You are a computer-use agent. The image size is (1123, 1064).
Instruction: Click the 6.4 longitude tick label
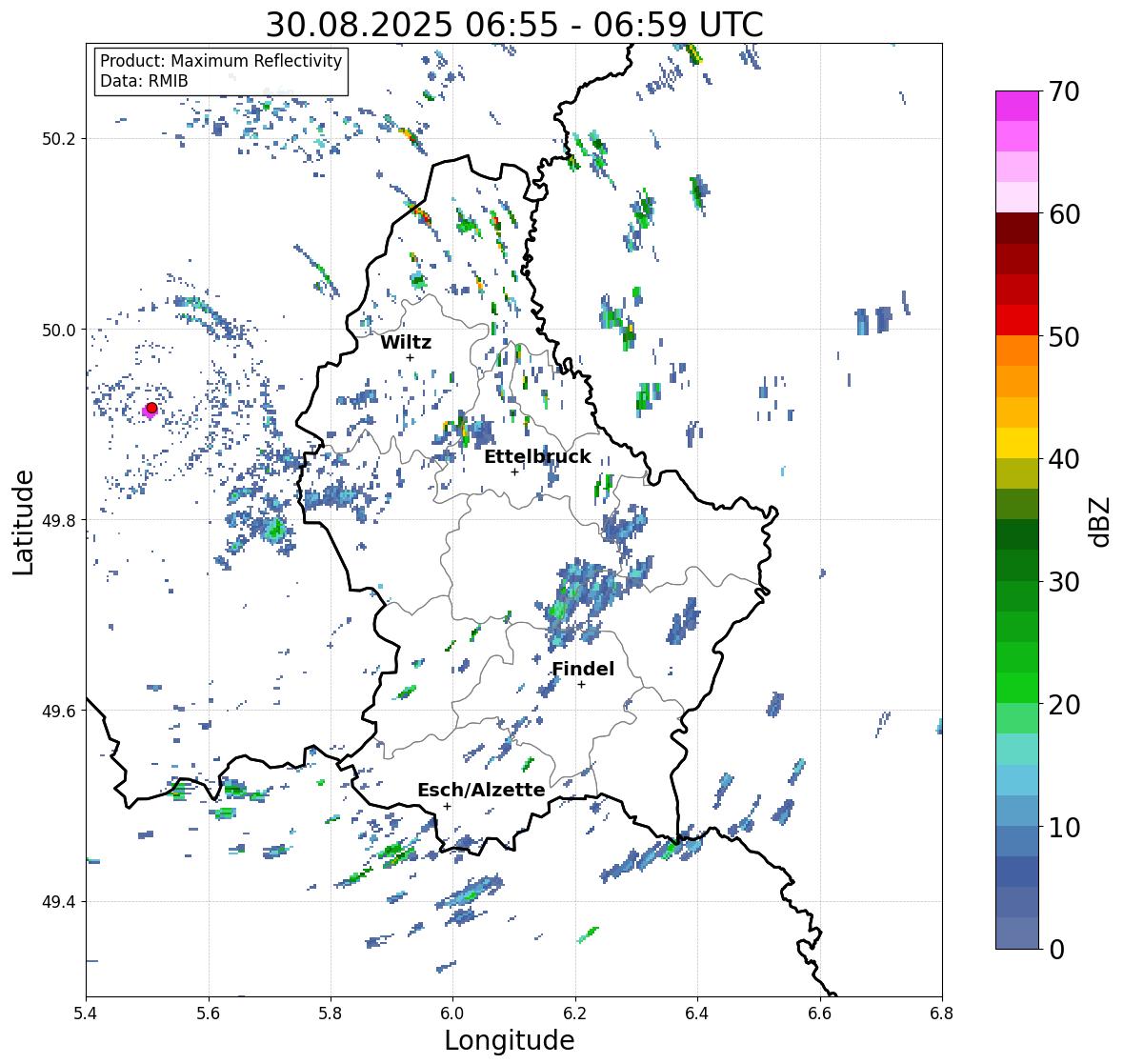pyautogui.click(x=697, y=1014)
